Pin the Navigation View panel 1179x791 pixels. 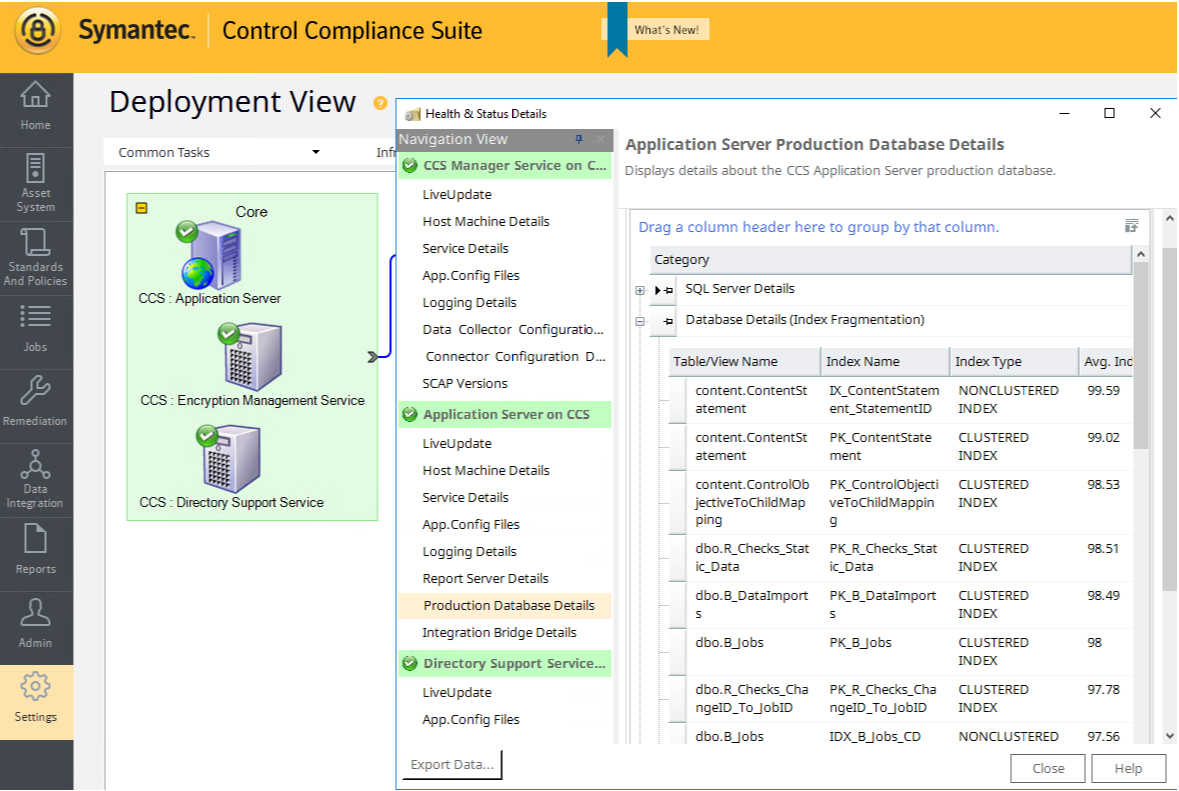click(x=579, y=140)
